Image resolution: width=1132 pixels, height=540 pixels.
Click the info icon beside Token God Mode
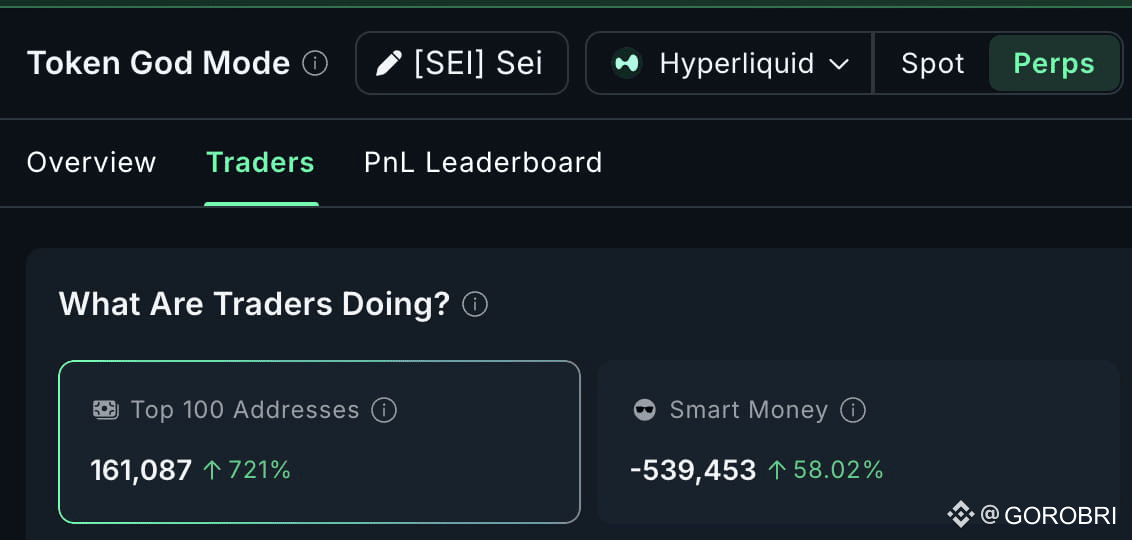[x=315, y=64]
